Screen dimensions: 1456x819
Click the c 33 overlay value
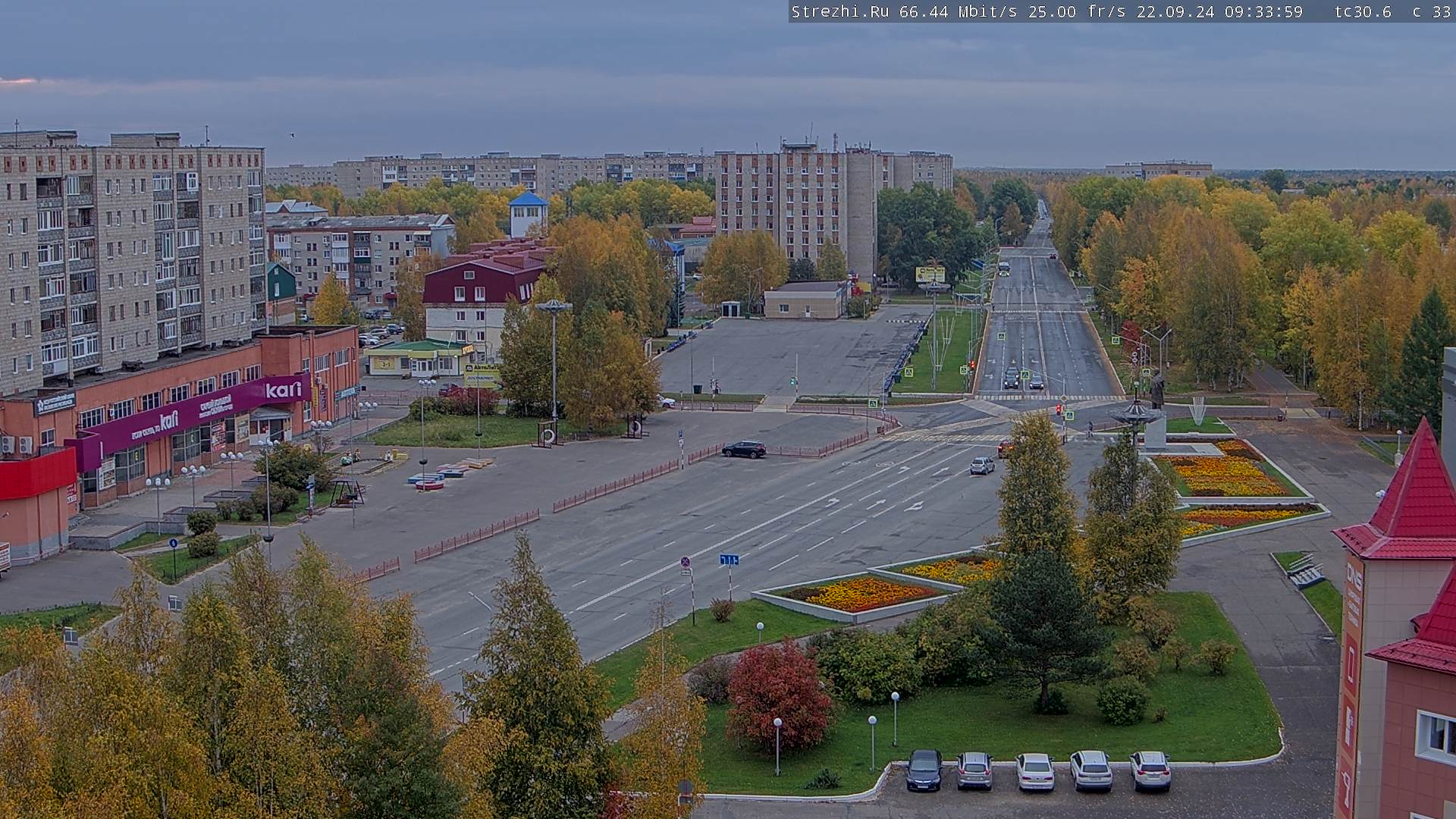tap(1431, 11)
